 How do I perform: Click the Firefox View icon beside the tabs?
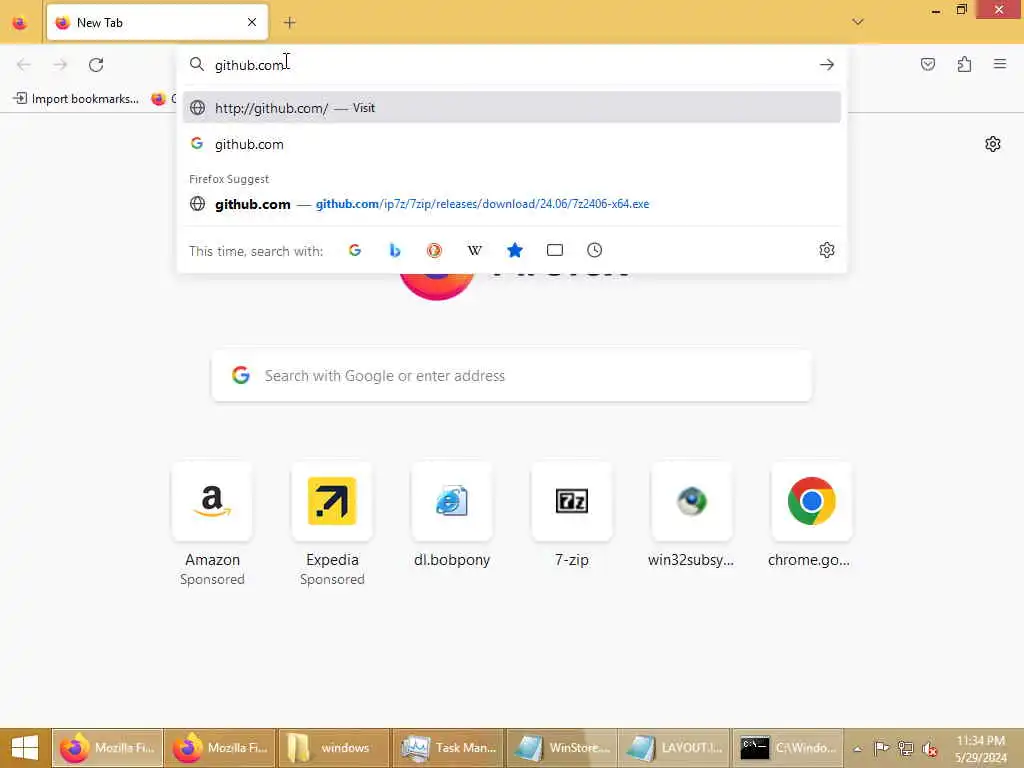point(20,23)
